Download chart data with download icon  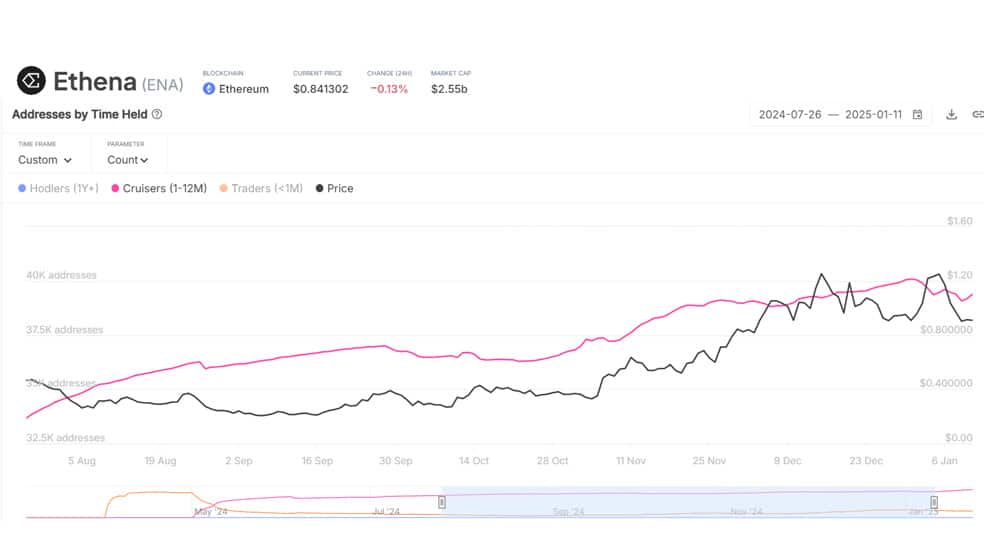point(951,114)
